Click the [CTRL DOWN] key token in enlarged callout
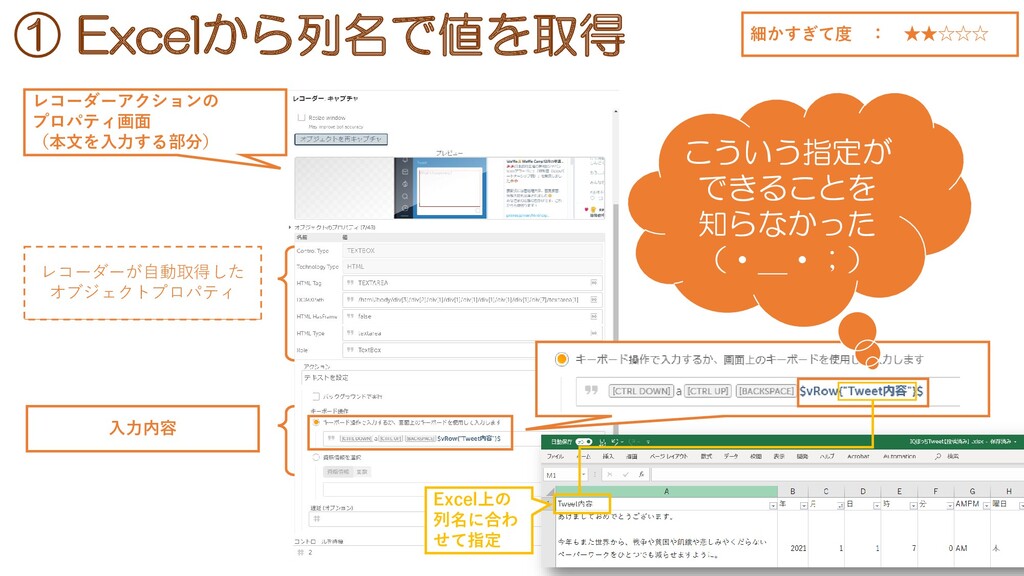This screenshot has width=1024, height=576. click(x=641, y=391)
